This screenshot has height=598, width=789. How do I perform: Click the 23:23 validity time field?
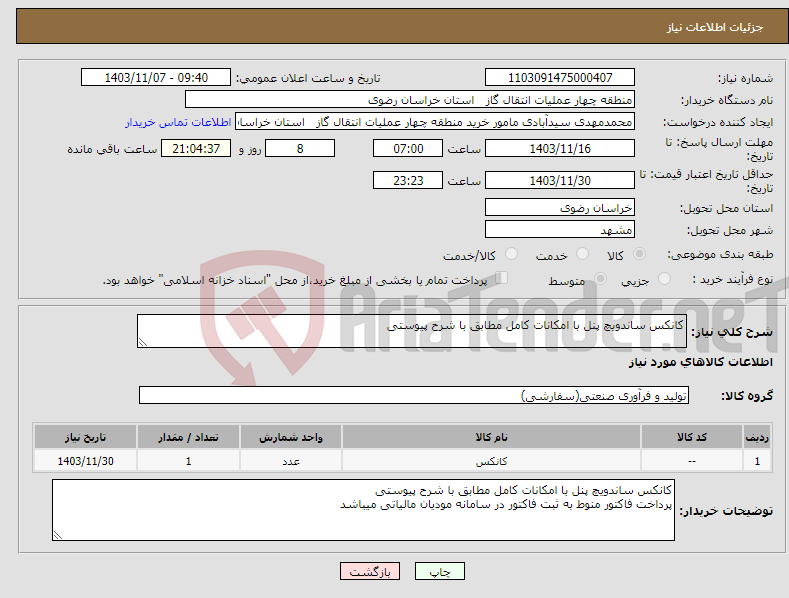click(408, 180)
